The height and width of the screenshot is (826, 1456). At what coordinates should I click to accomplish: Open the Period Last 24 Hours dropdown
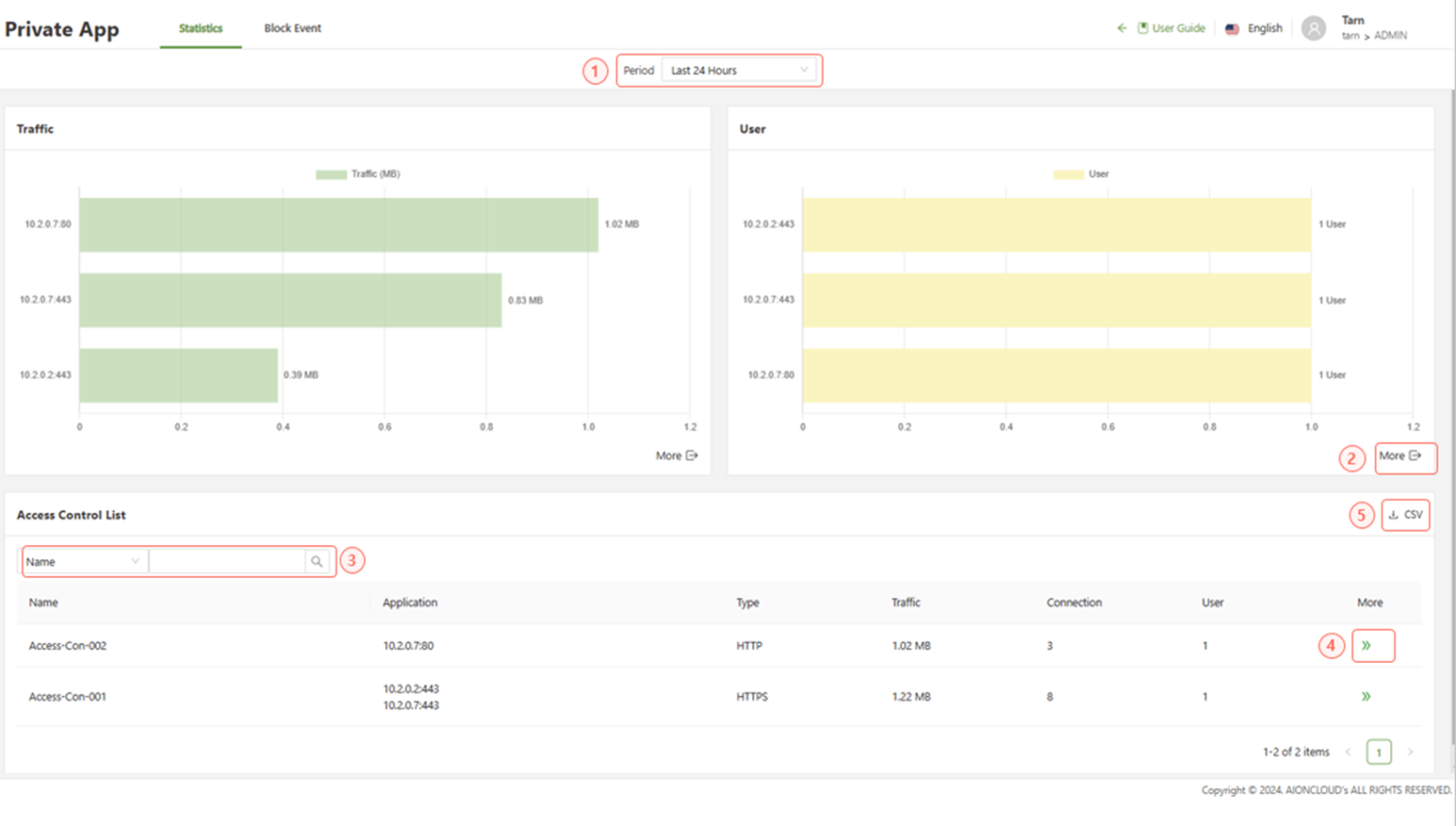point(739,70)
